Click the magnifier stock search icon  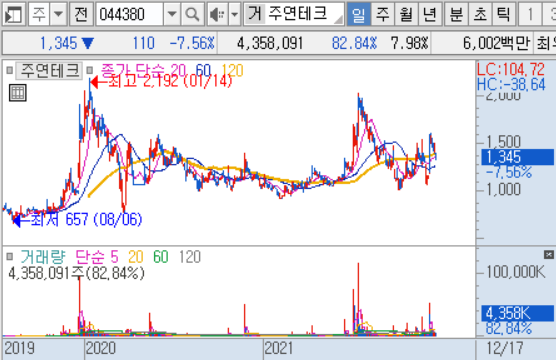click(192, 14)
